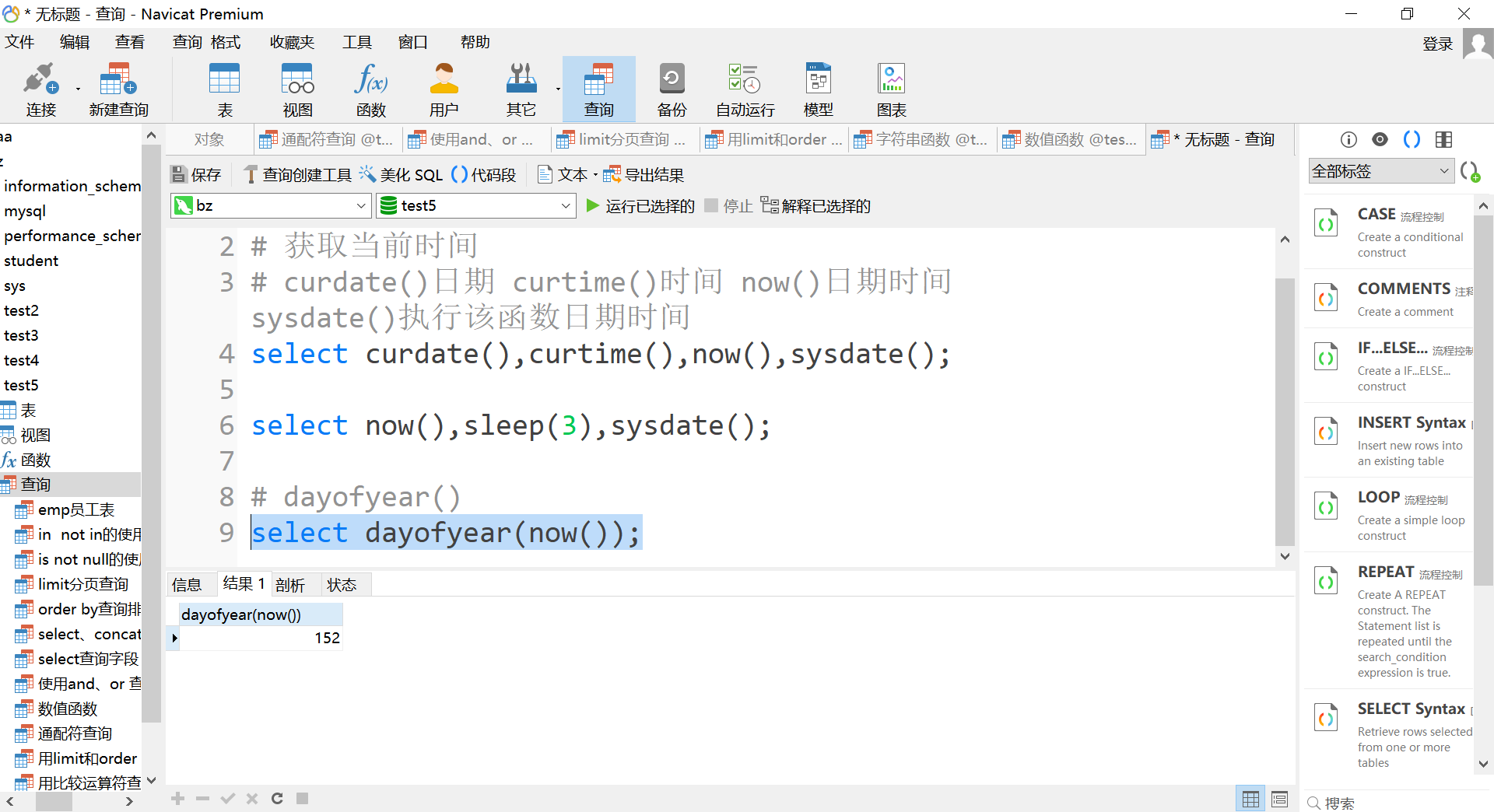Open 自动运行 automation toolbar icon
The height and width of the screenshot is (812, 1494).
pos(745,89)
